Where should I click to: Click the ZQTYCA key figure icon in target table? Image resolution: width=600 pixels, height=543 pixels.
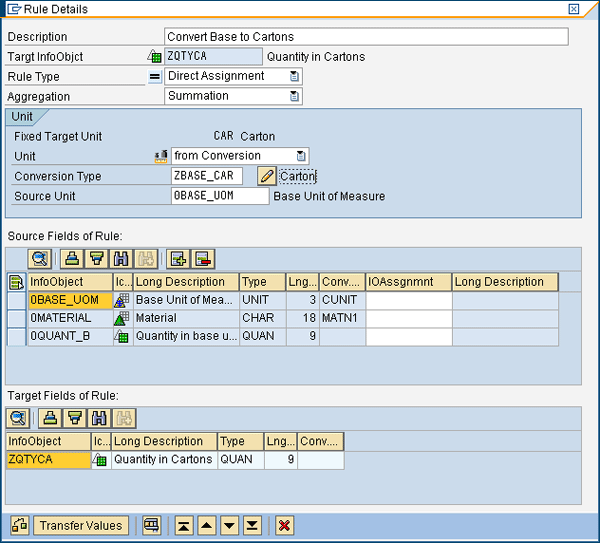pyautogui.click(x=100, y=459)
